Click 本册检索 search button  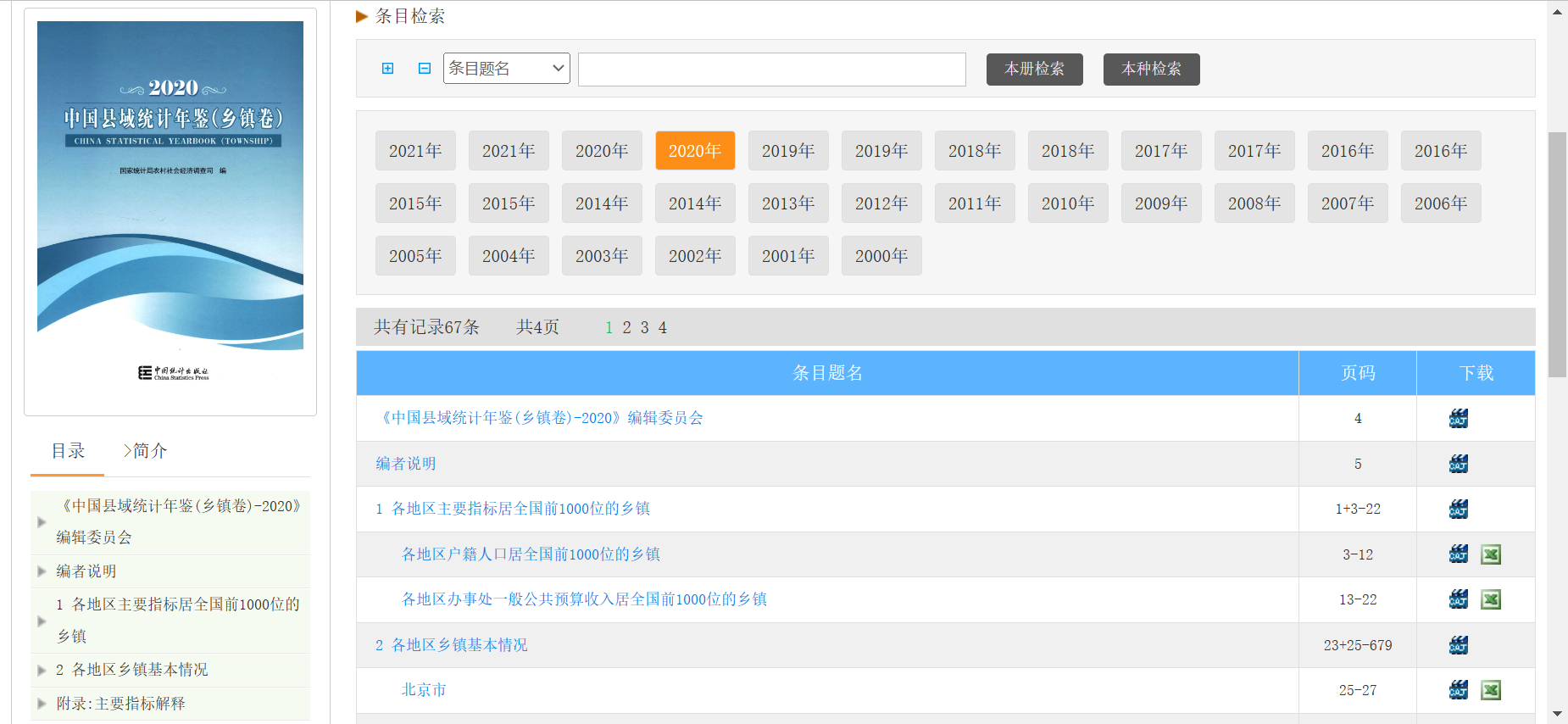[x=1034, y=70]
